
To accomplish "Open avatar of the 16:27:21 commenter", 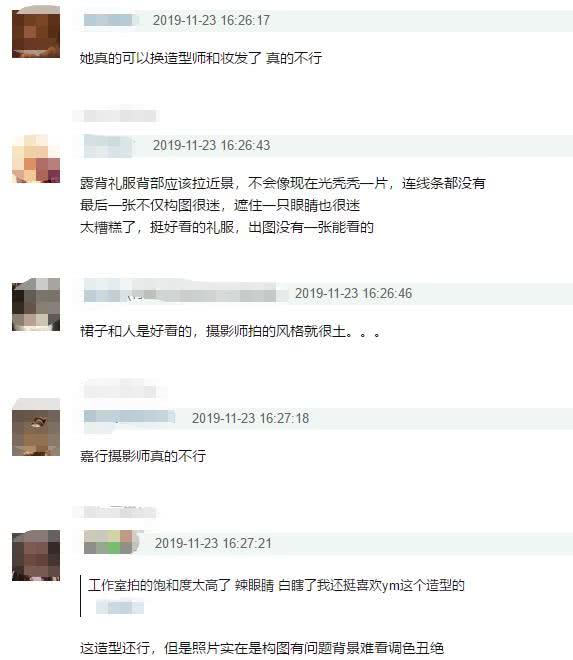I will click(36, 555).
